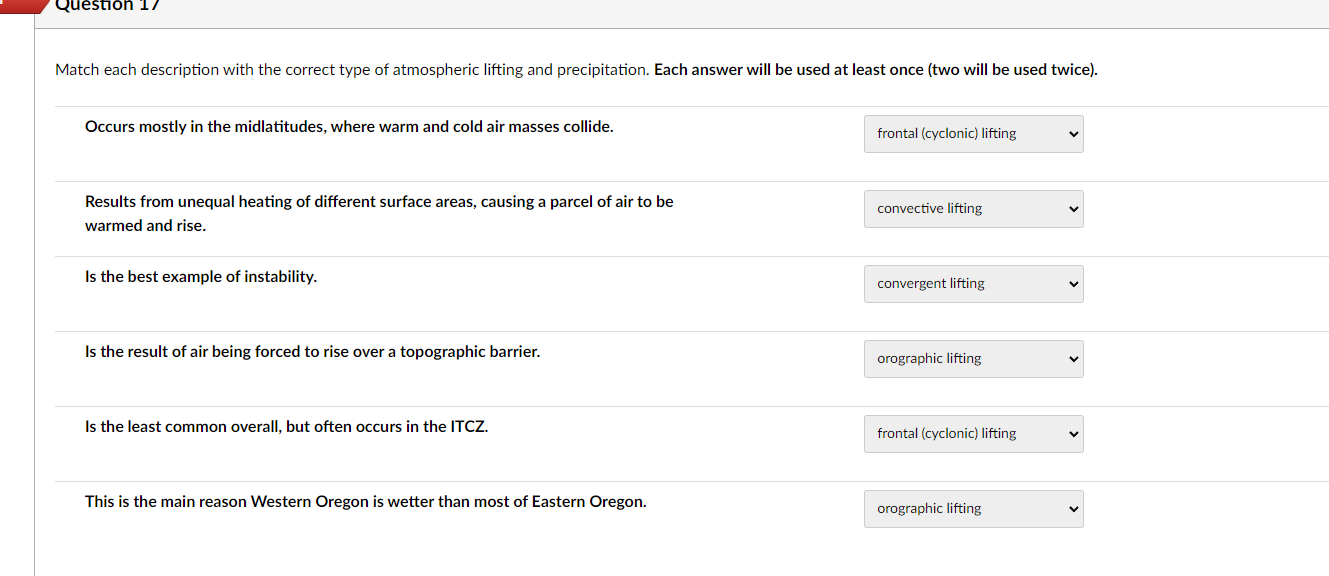Viewport: 1329px width, 576px height.
Task: Click the instability description text
Action: click(201, 276)
